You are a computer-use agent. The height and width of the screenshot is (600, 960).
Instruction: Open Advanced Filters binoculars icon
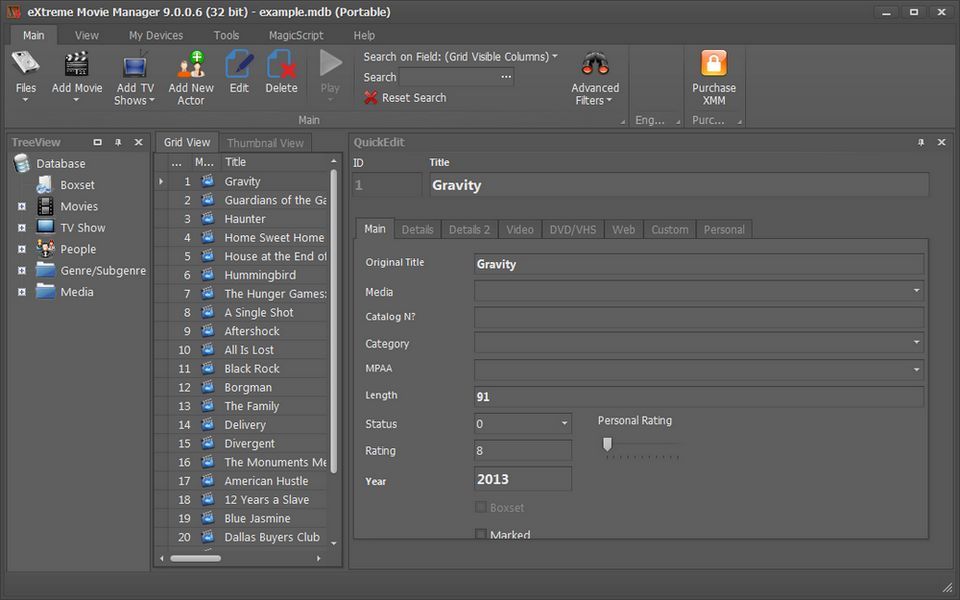[x=595, y=65]
